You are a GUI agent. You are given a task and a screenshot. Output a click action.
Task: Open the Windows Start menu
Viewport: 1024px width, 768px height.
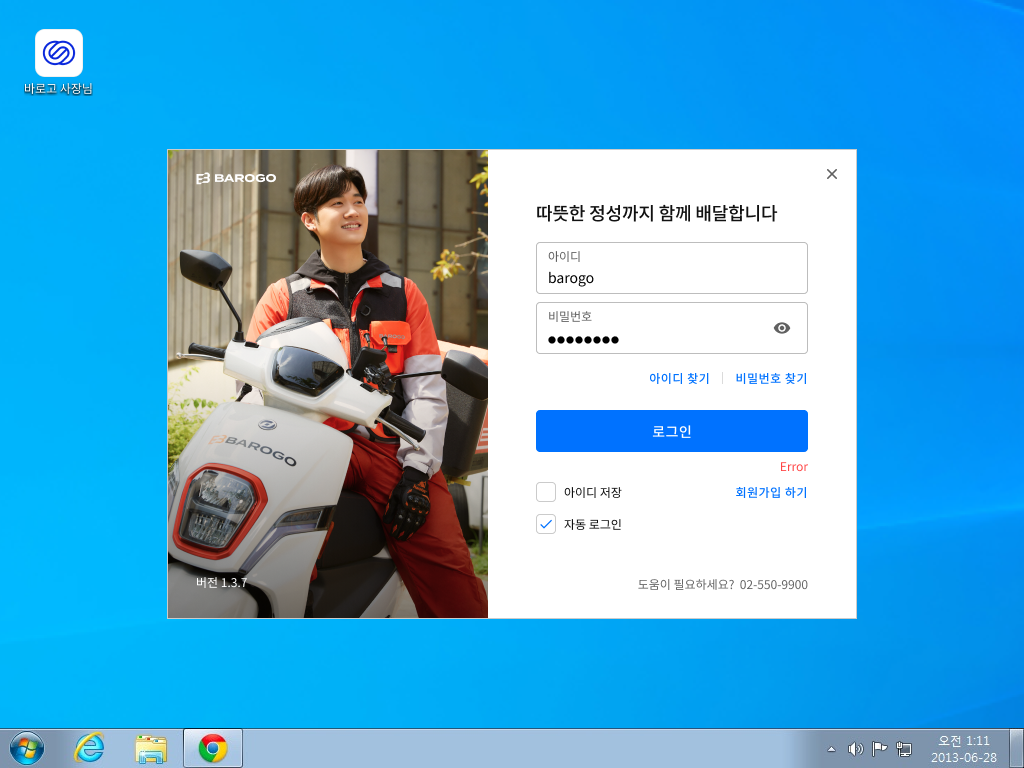pos(27,748)
